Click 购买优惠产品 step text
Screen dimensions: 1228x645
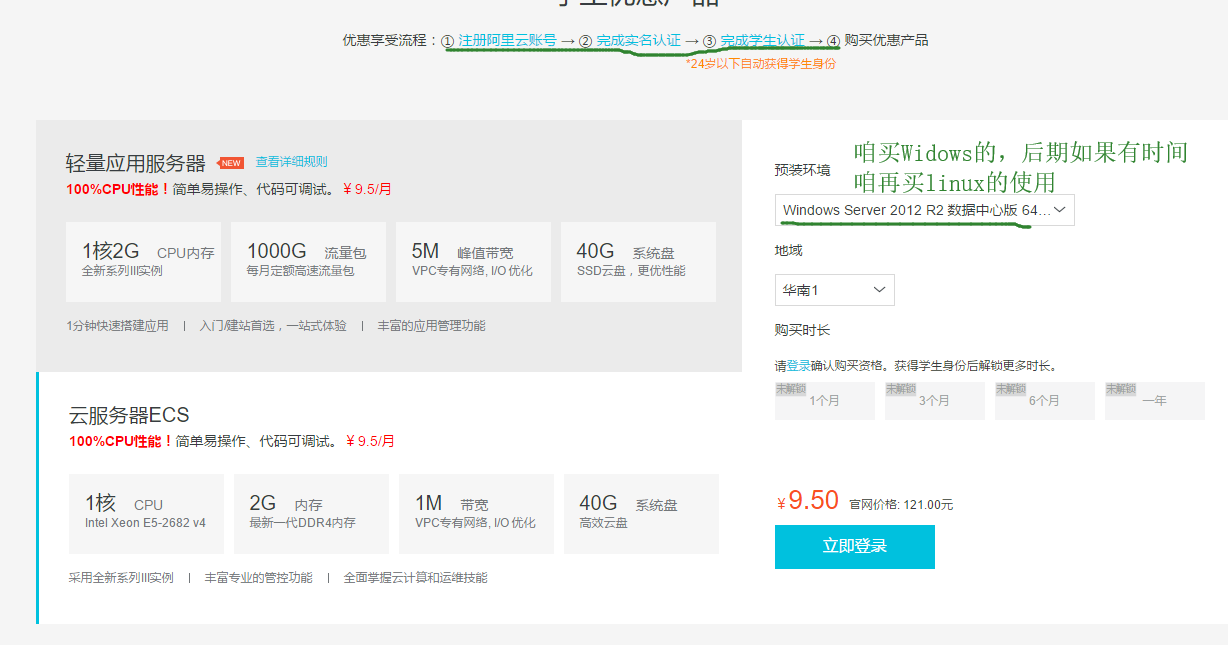[886, 40]
